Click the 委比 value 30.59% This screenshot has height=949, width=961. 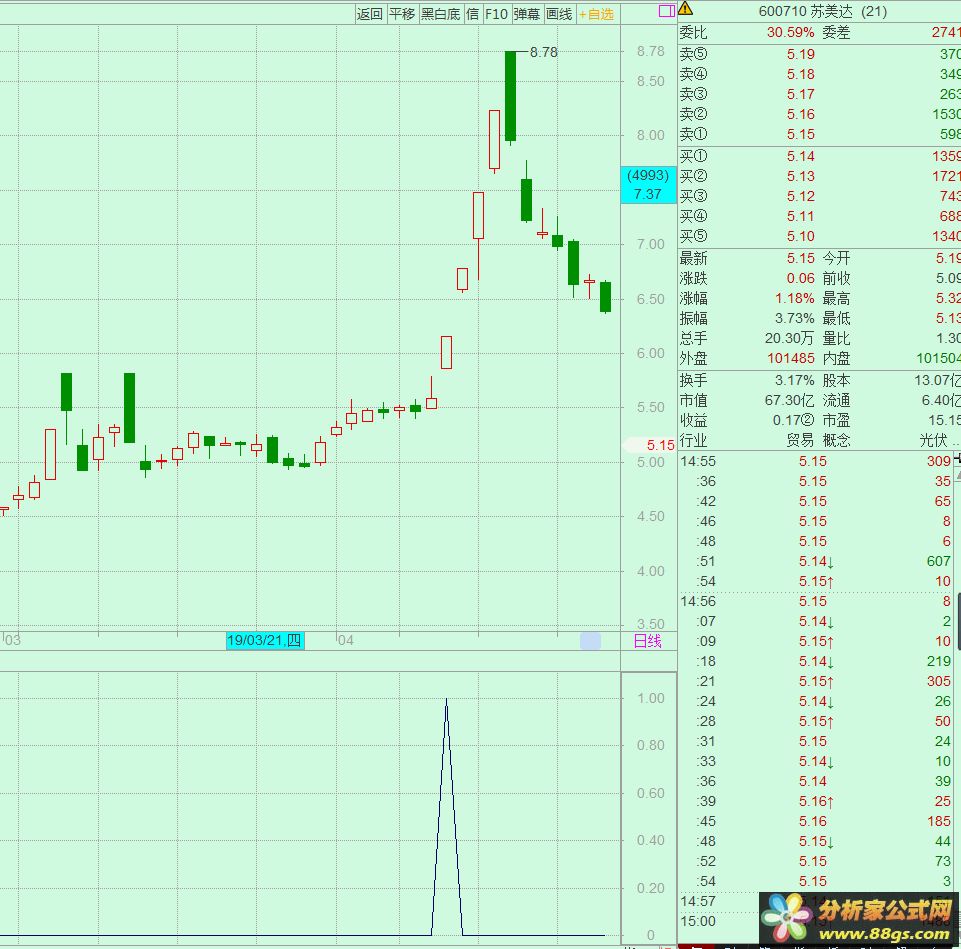point(791,32)
